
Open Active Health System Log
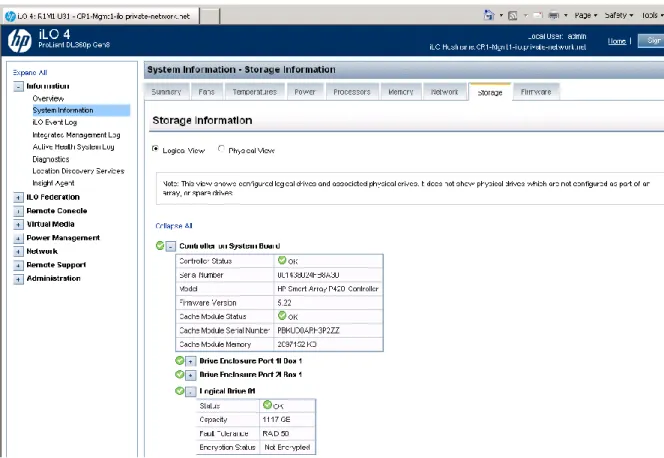pos(73,147)
